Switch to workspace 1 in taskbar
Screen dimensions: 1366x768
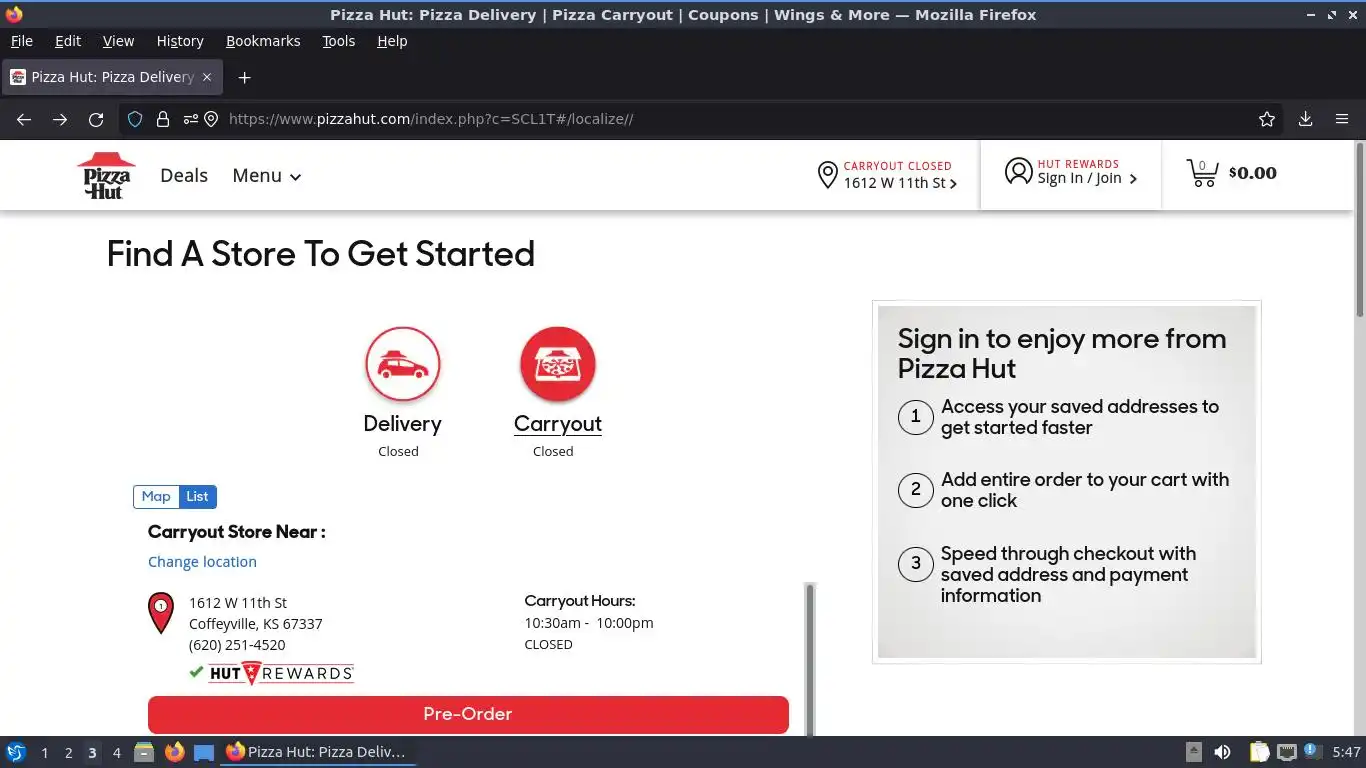(x=44, y=753)
